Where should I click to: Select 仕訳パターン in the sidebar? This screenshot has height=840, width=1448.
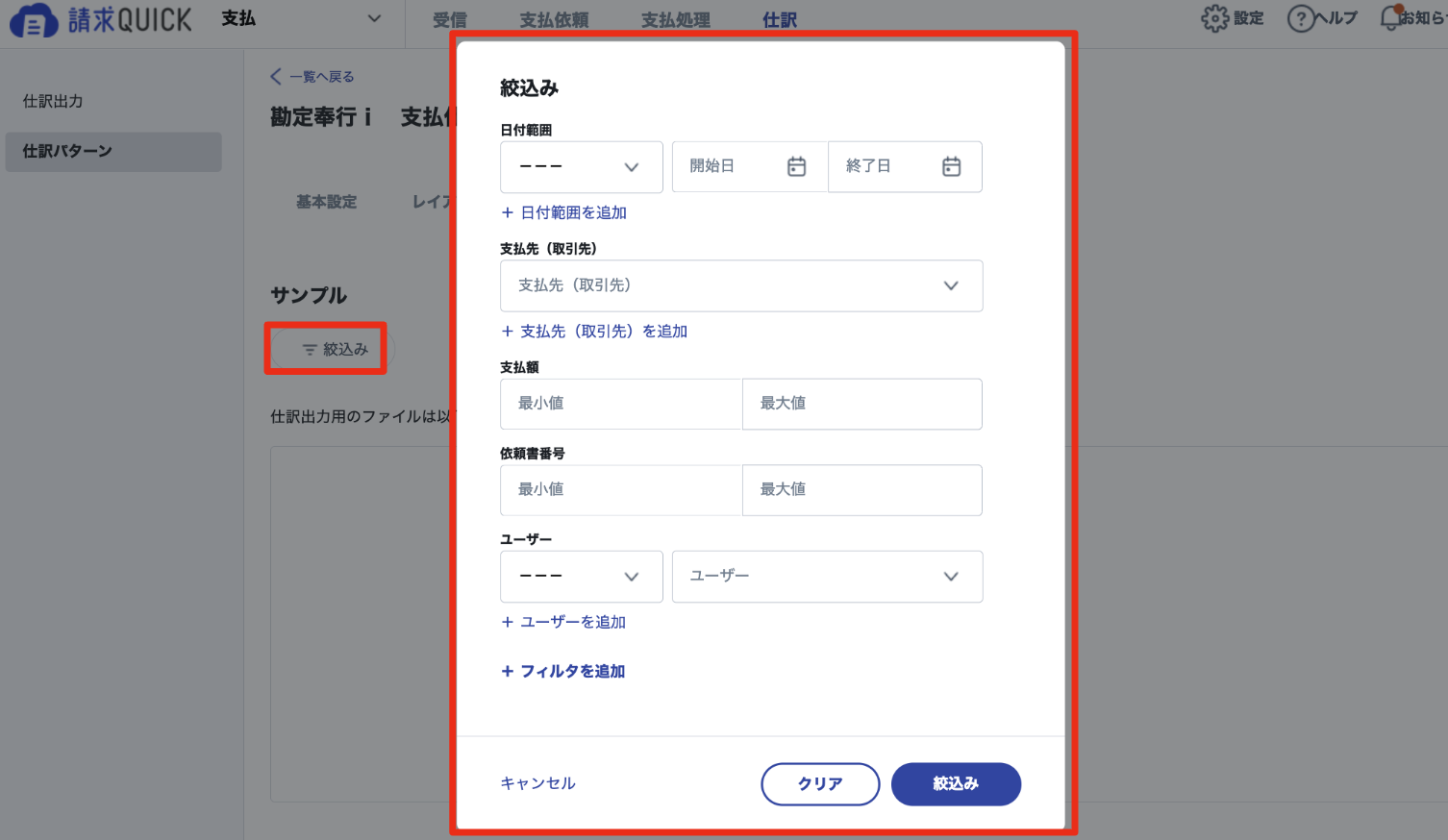point(113,152)
